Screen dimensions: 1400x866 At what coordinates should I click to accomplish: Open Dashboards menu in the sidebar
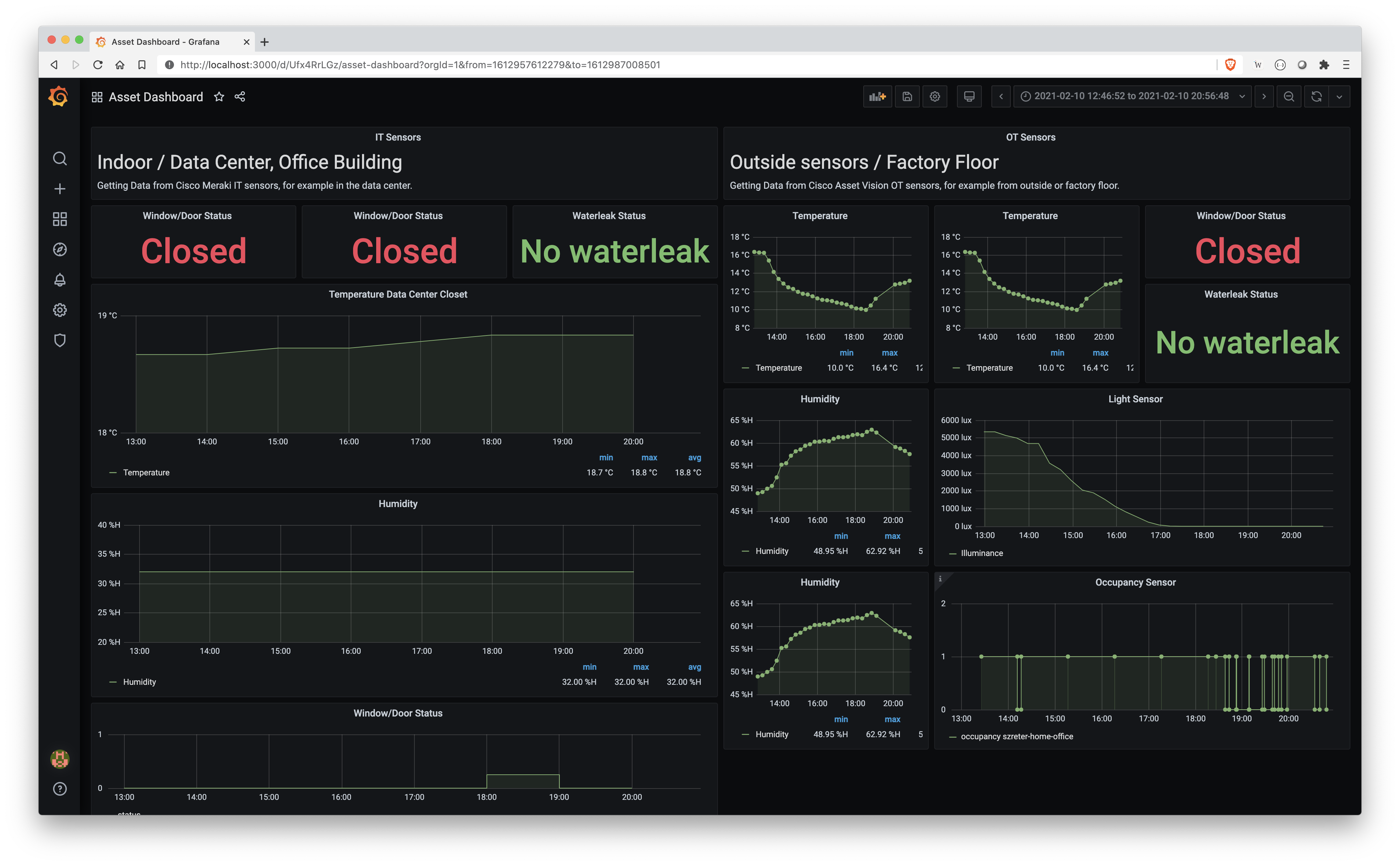click(60, 219)
